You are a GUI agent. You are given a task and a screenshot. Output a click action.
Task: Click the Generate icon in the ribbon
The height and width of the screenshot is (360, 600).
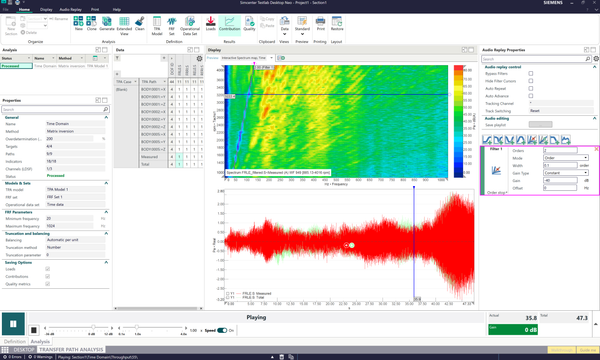click(107, 24)
